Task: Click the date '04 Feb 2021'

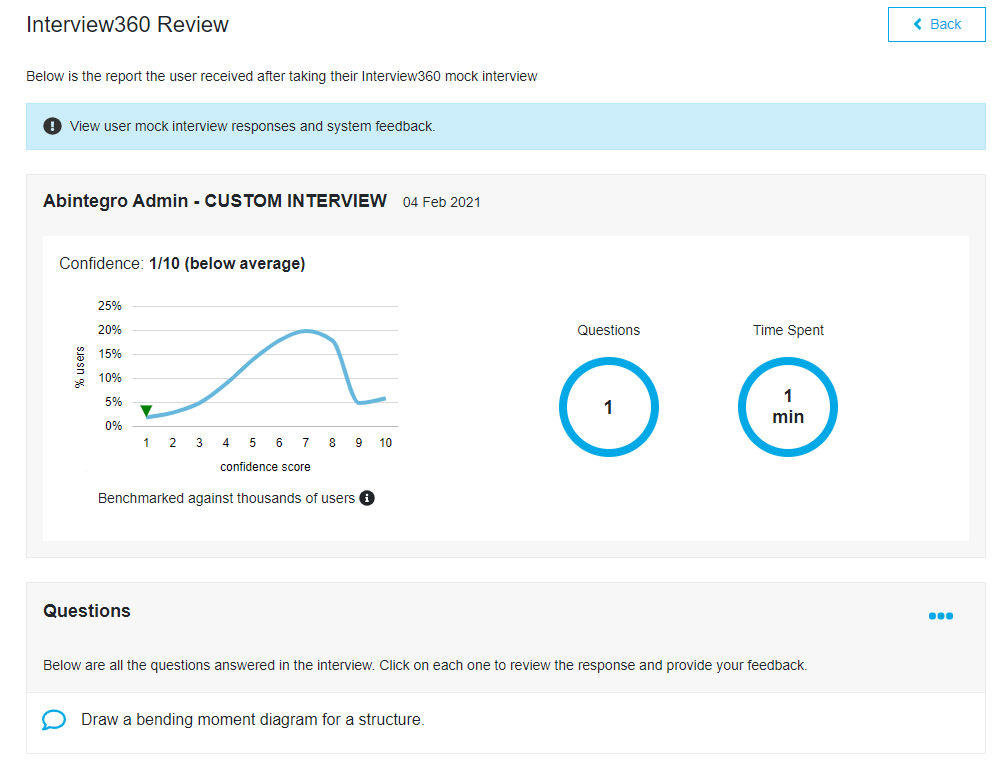Action: (441, 202)
